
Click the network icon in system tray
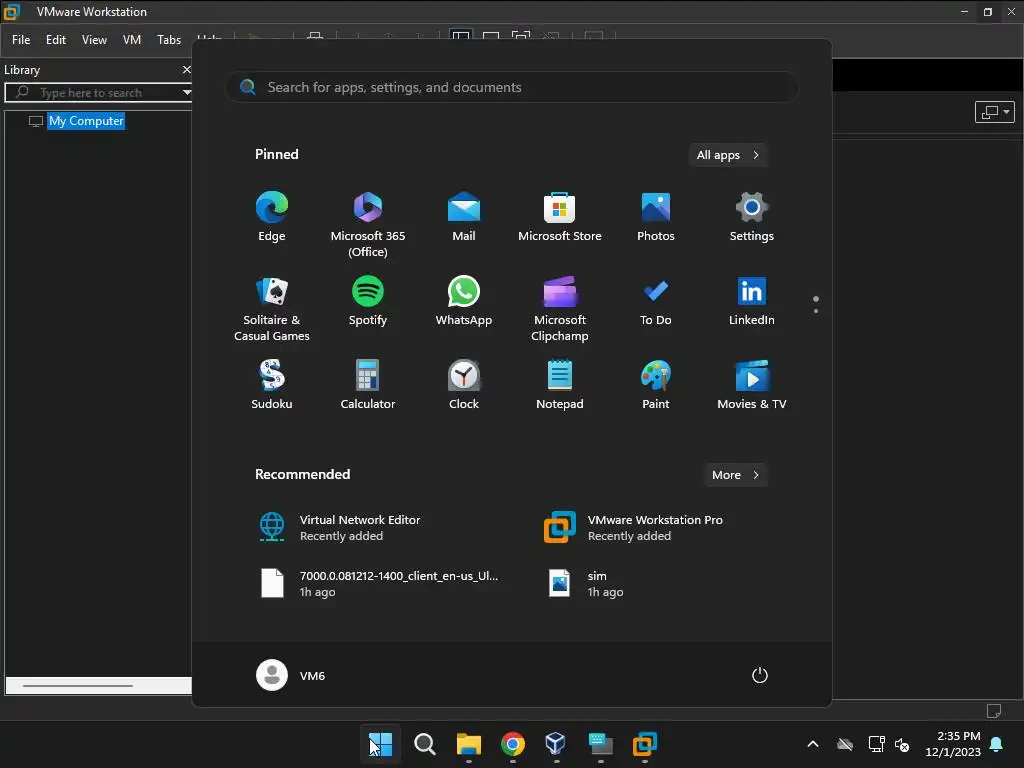876,744
